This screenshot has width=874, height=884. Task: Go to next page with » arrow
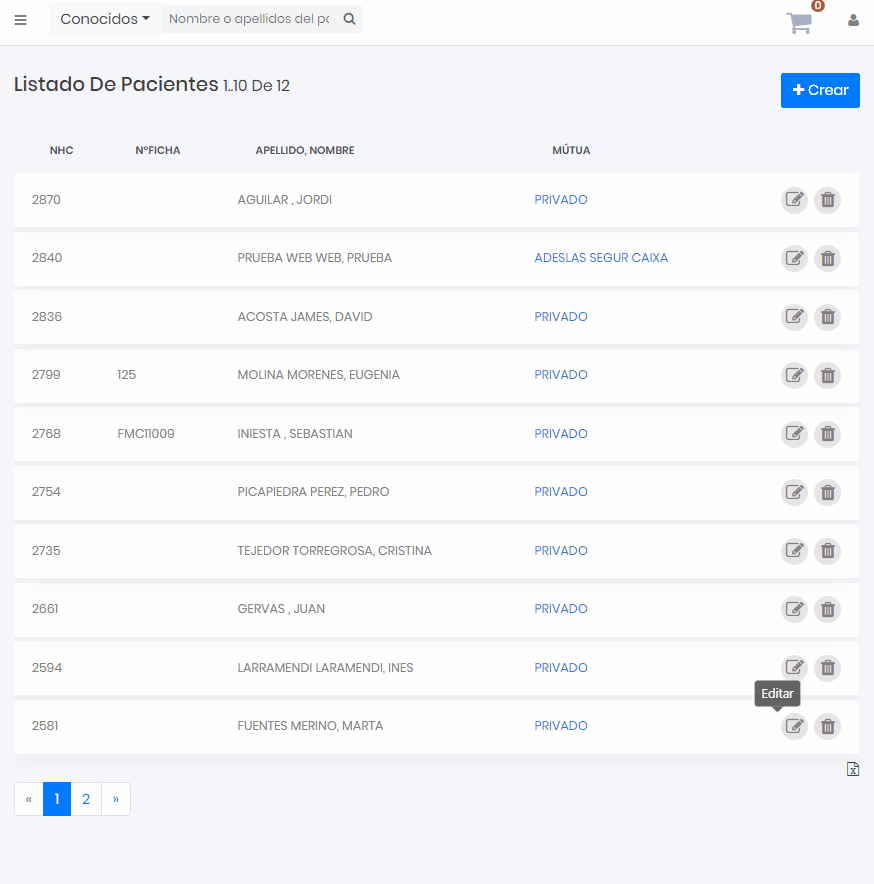click(x=116, y=799)
